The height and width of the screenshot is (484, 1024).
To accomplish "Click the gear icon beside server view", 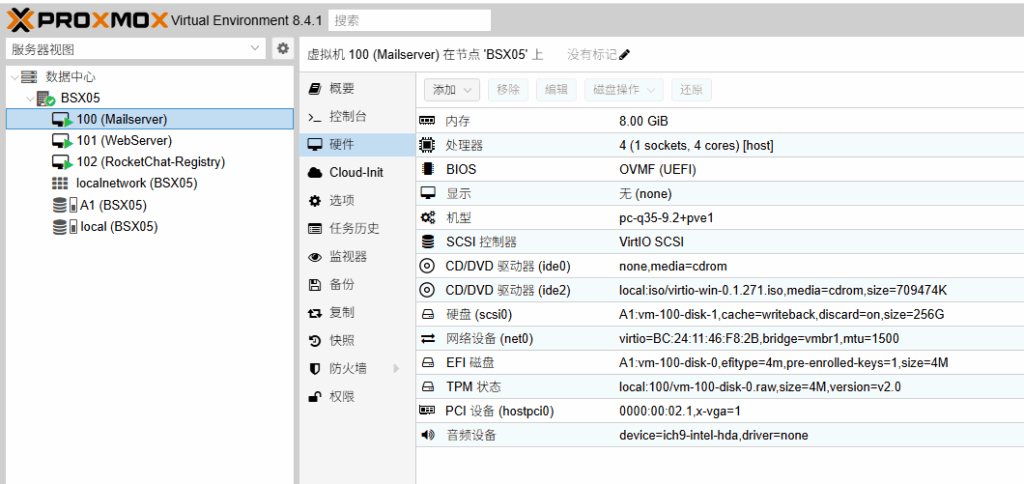I will pos(283,49).
